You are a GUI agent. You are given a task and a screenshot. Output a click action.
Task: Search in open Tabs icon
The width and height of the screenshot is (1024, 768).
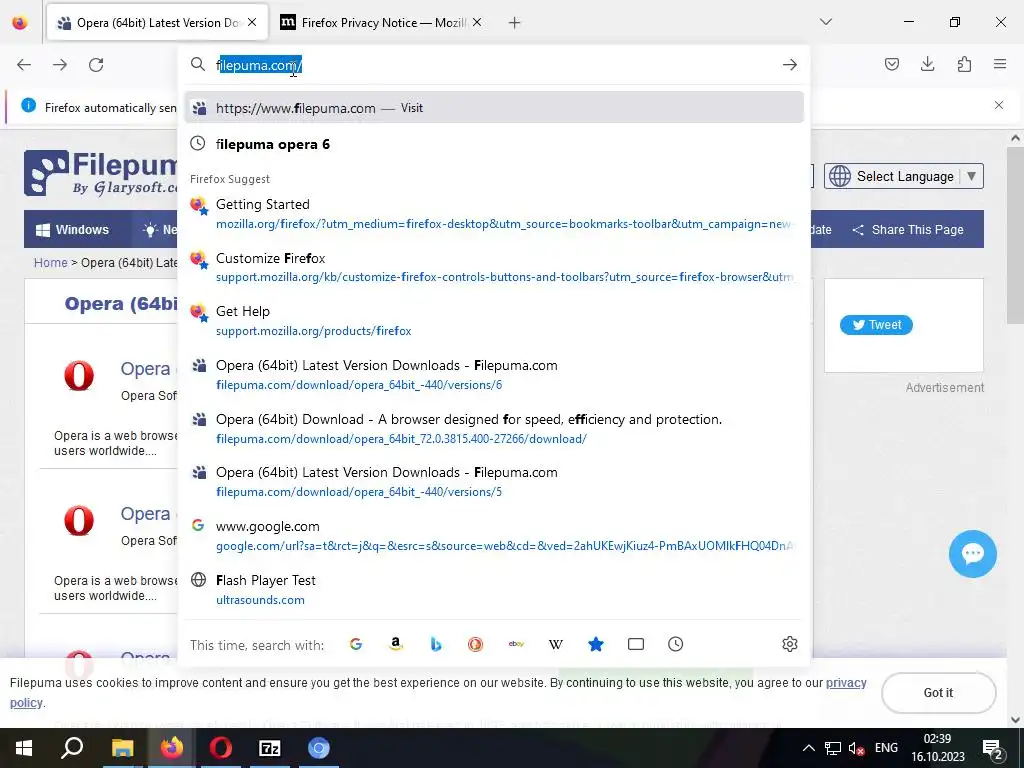(635, 645)
